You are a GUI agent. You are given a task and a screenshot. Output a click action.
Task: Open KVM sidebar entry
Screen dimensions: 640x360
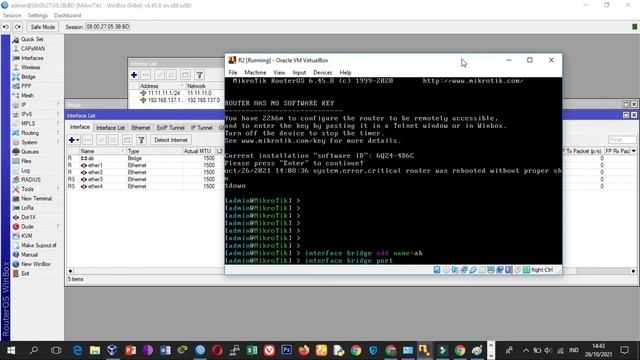pos(27,236)
